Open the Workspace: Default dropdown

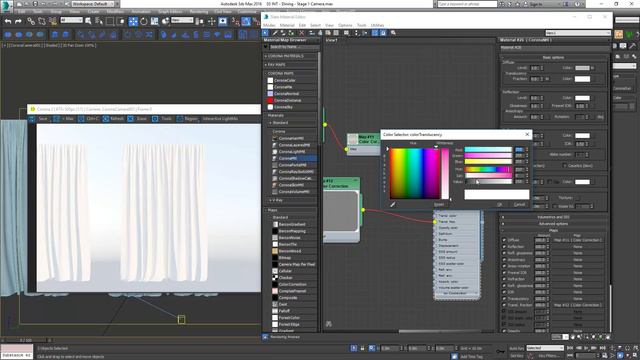(x=93, y=4)
